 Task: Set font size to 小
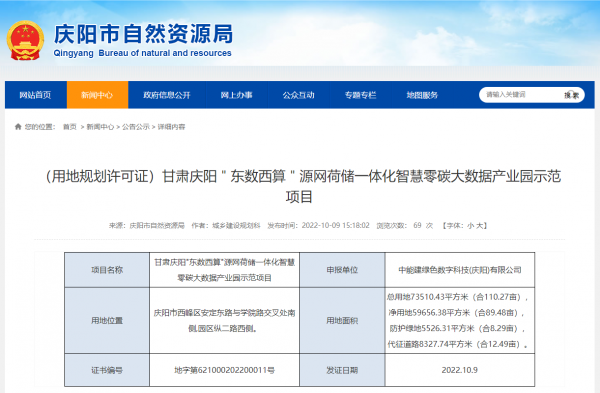470,225
